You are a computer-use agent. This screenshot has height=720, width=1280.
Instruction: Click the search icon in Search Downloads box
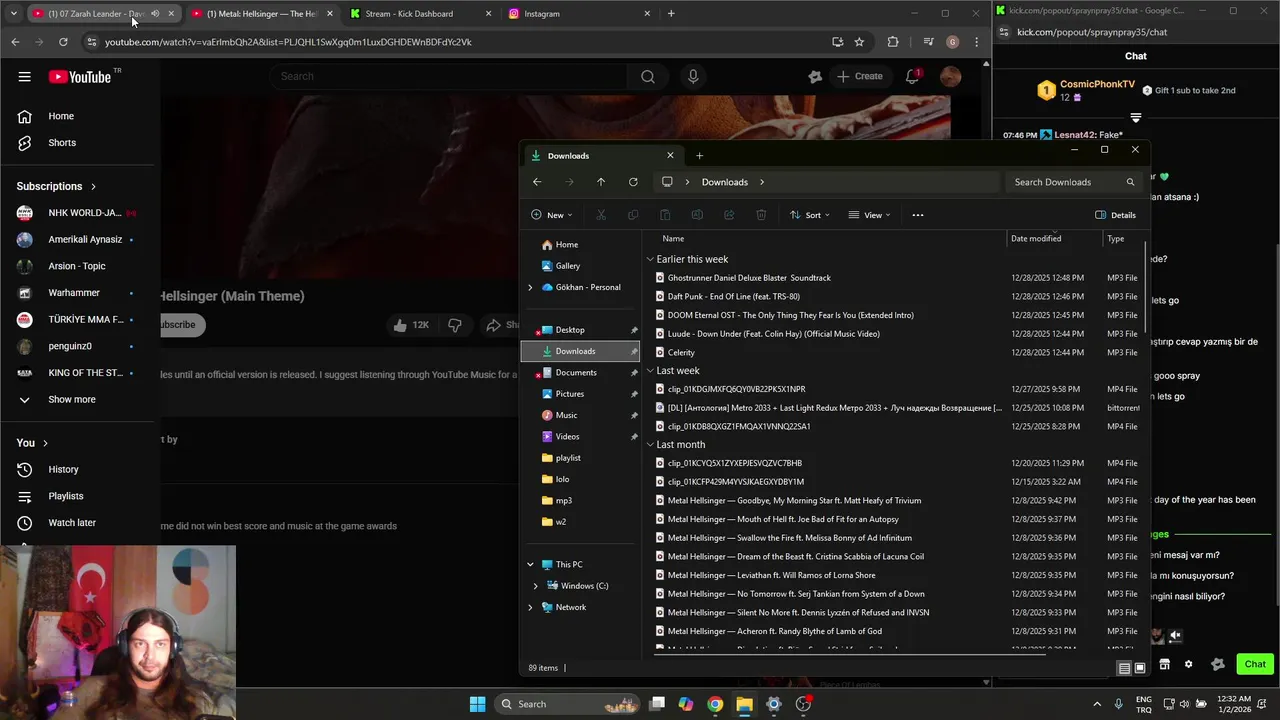(1130, 182)
